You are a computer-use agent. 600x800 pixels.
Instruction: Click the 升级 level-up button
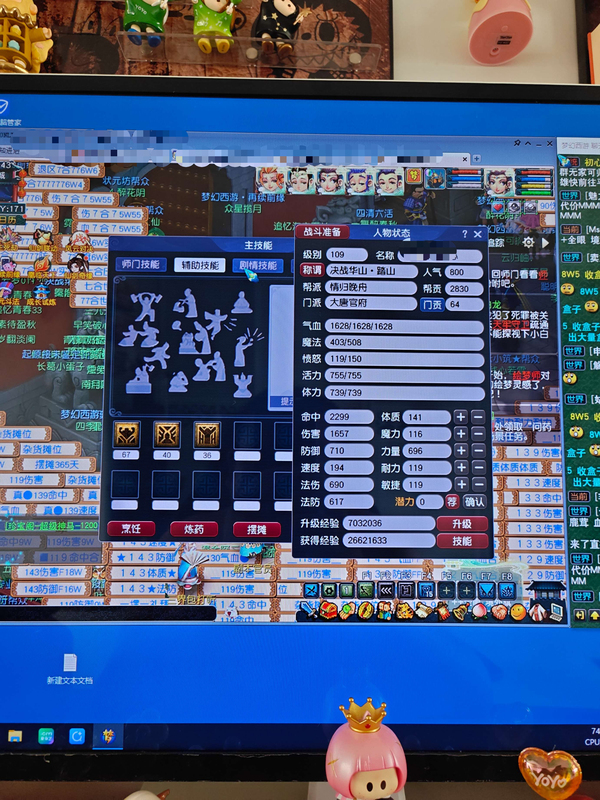(x=462, y=523)
